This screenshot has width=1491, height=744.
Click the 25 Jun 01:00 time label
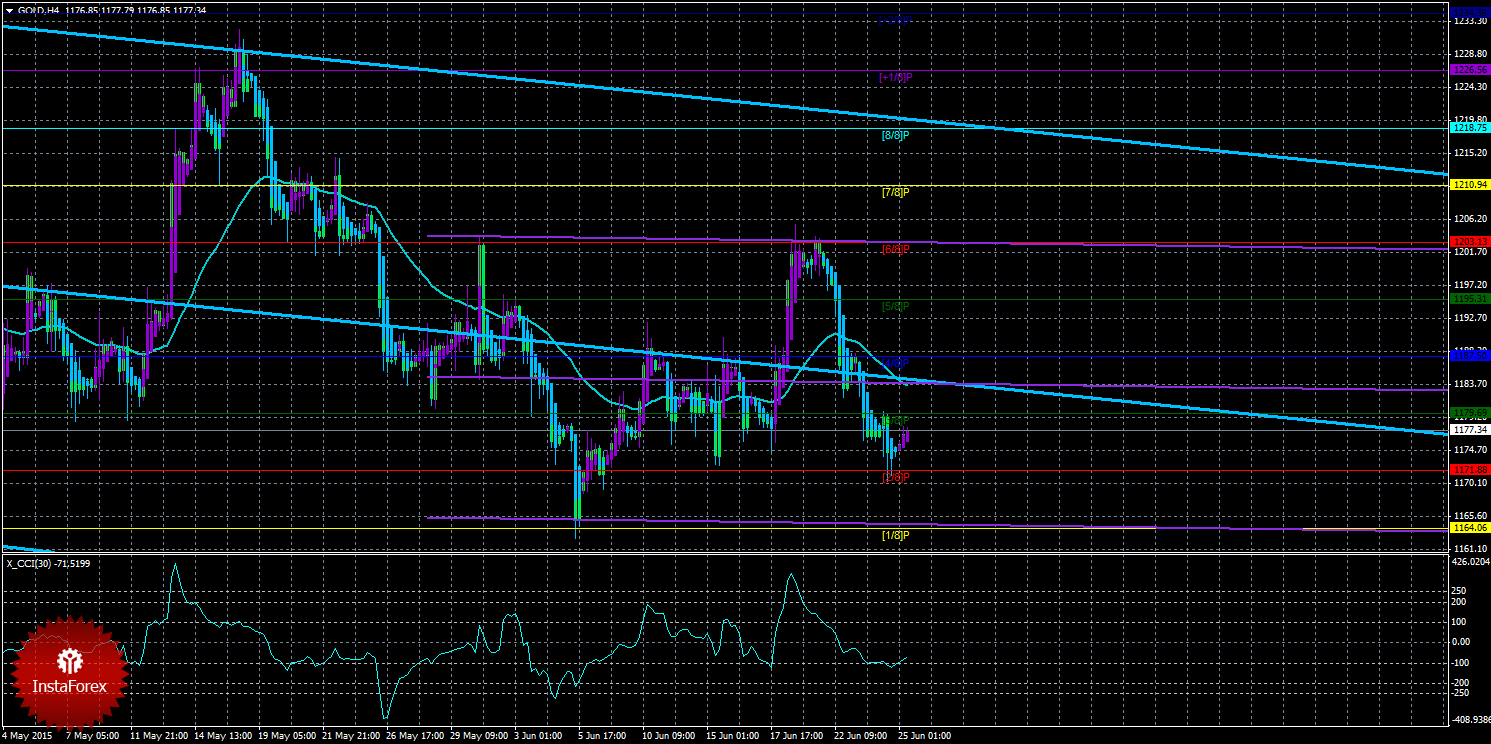click(x=924, y=736)
